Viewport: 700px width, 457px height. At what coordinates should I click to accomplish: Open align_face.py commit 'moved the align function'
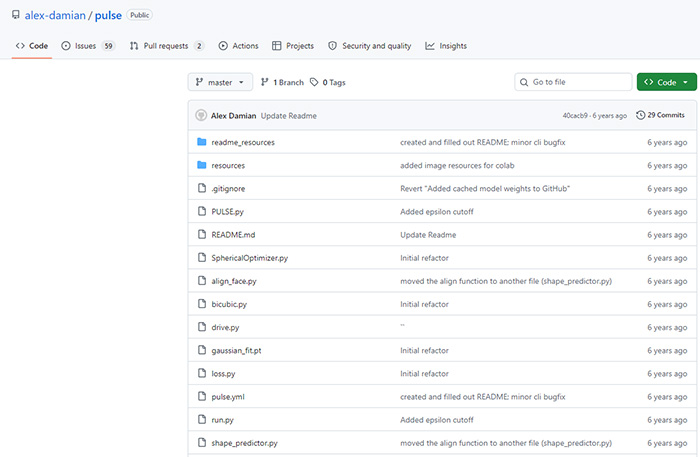pos(506,281)
